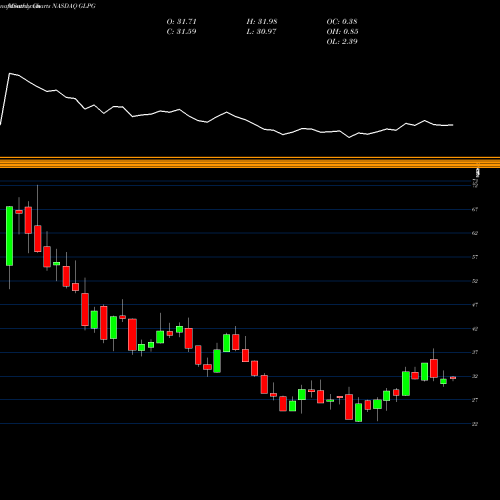Click the peak of the white line chart
Image resolution: width=500 pixels, height=500 pixels.
pyautogui.click(x=10, y=73)
